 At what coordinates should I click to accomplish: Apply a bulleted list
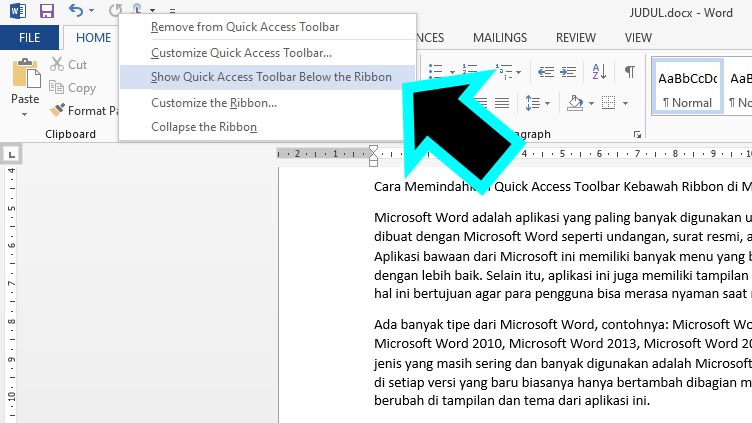[x=435, y=72]
